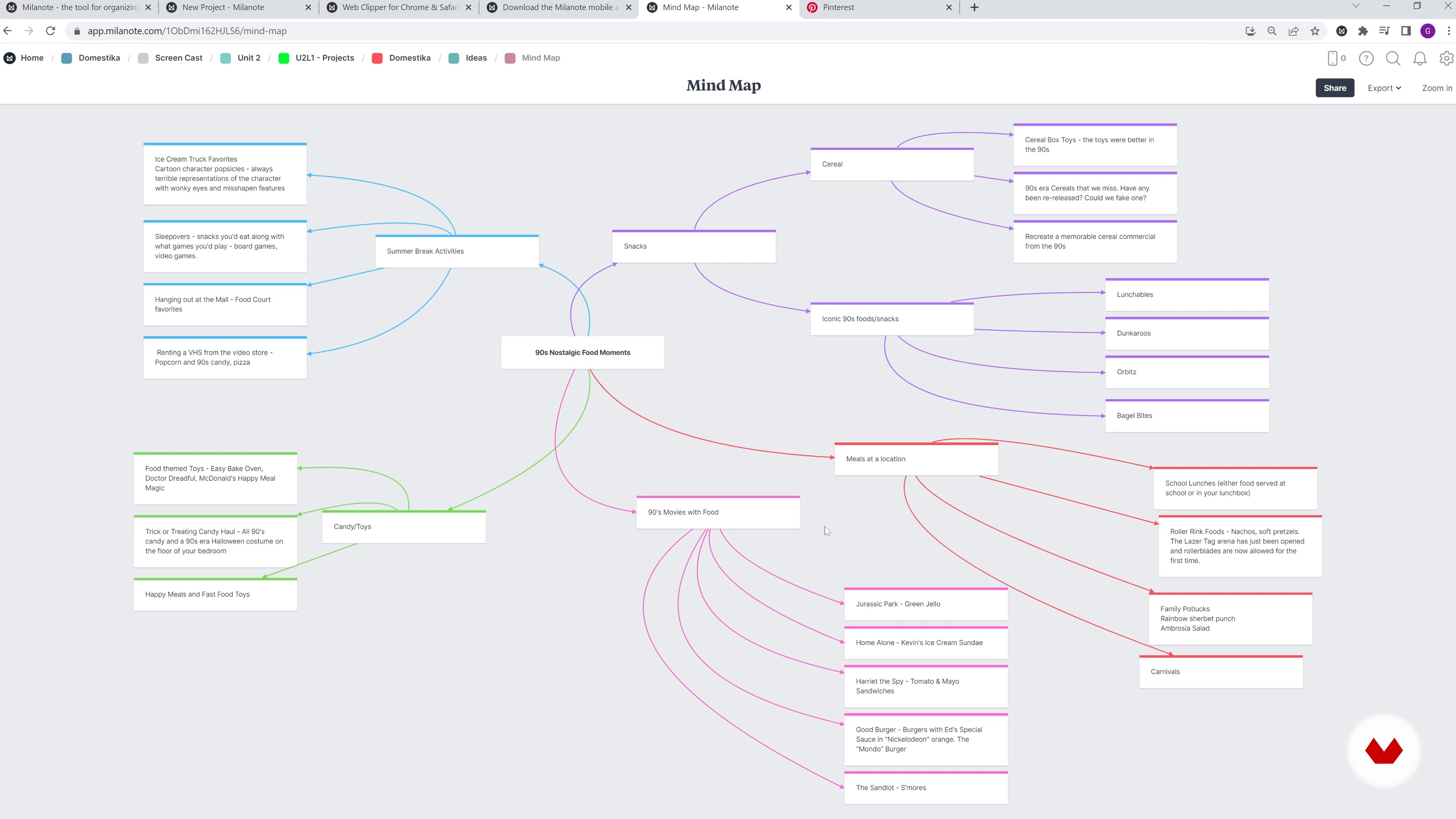Go back in browser history
Viewport: 1456px width, 819px height.
click(8, 31)
